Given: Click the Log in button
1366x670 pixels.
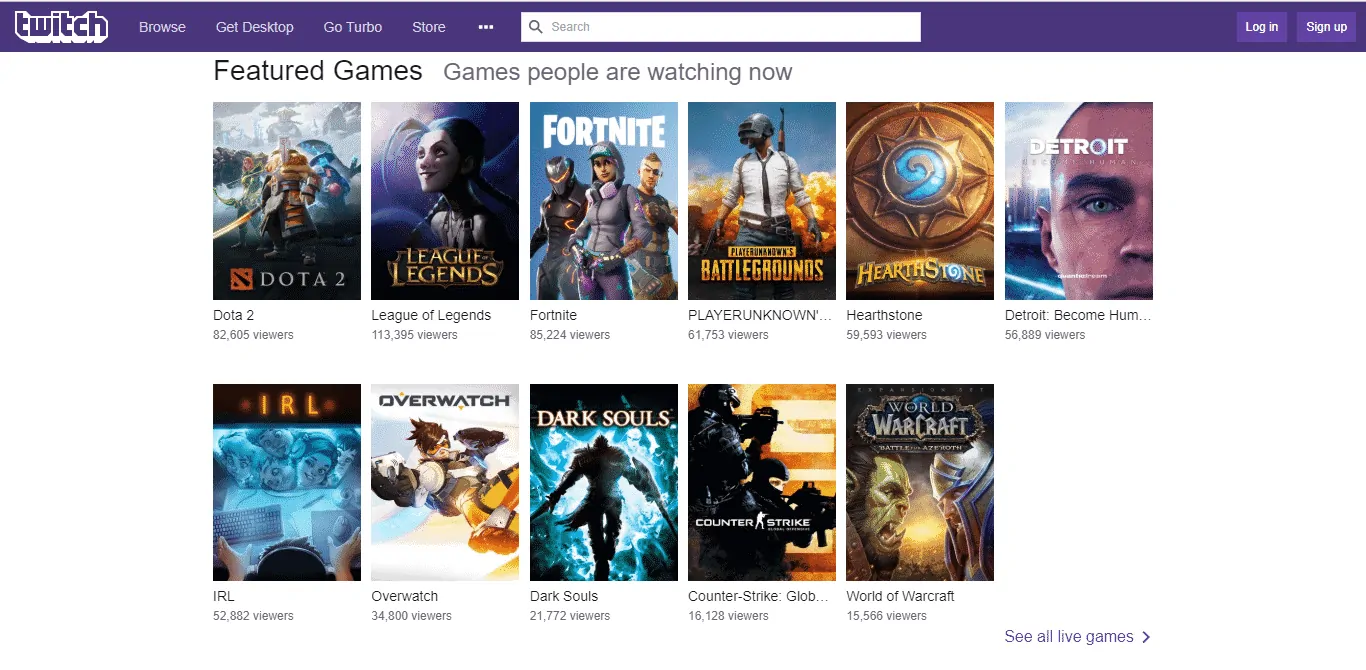Looking at the screenshot, I should click(x=1261, y=27).
